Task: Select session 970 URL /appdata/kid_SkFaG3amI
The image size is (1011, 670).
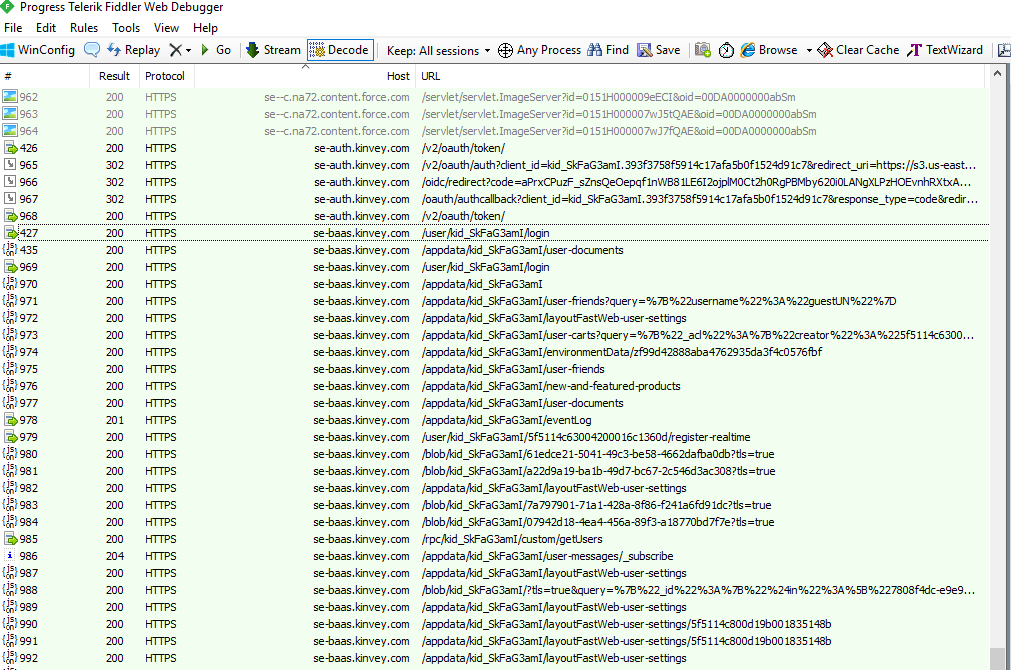Action: 482,284
